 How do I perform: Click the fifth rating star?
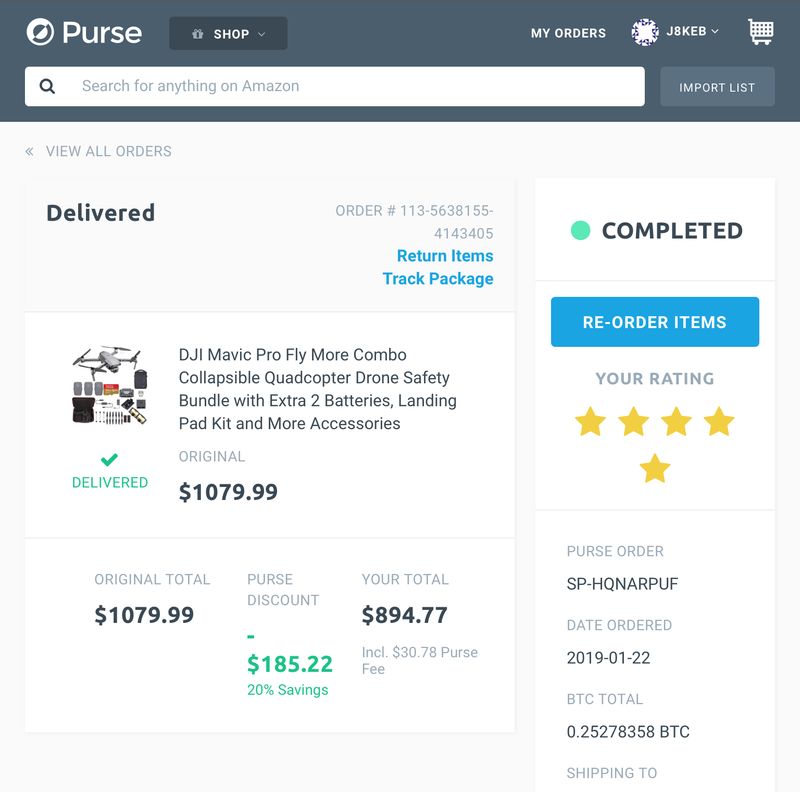pyautogui.click(x=655, y=468)
